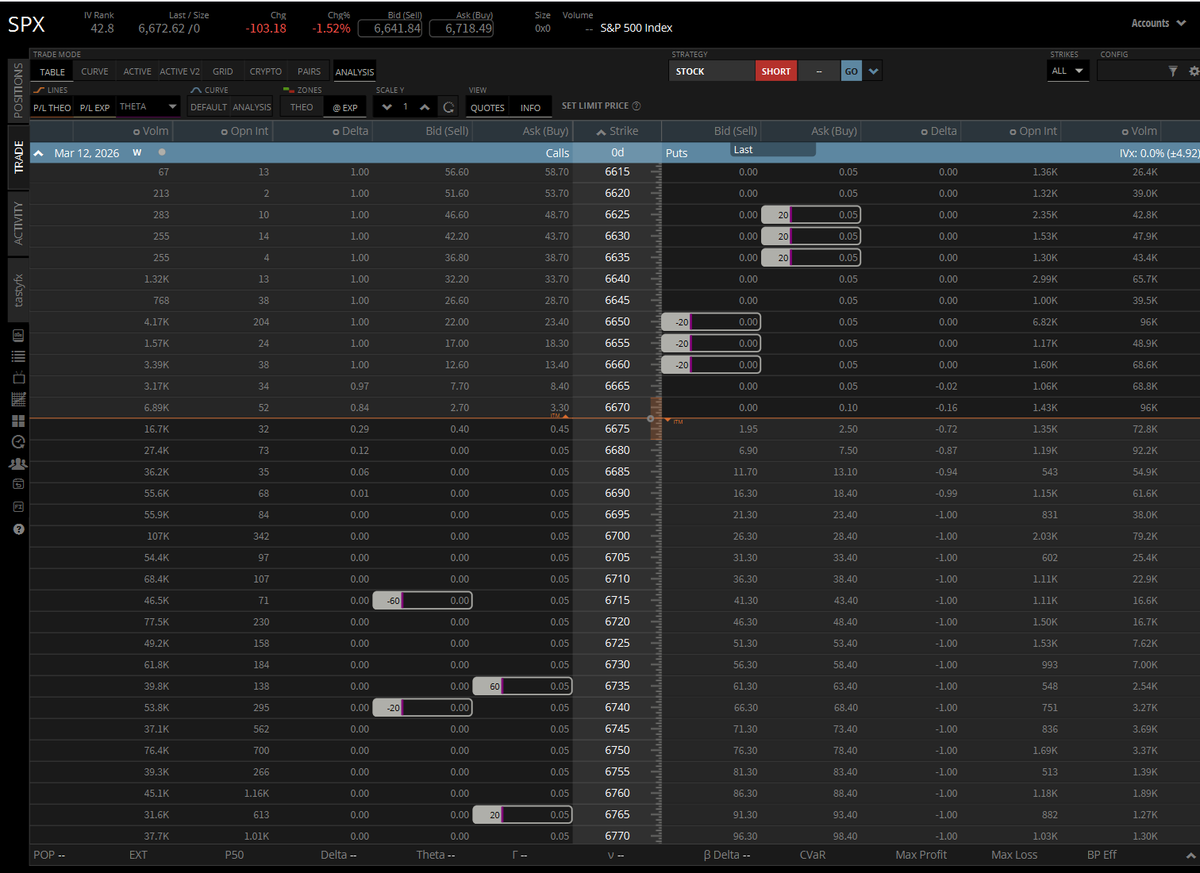This screenshot has height=873, width=1200.
Task: Open the POSITIONS vertical side tab
Action: [x=17, y=91]
